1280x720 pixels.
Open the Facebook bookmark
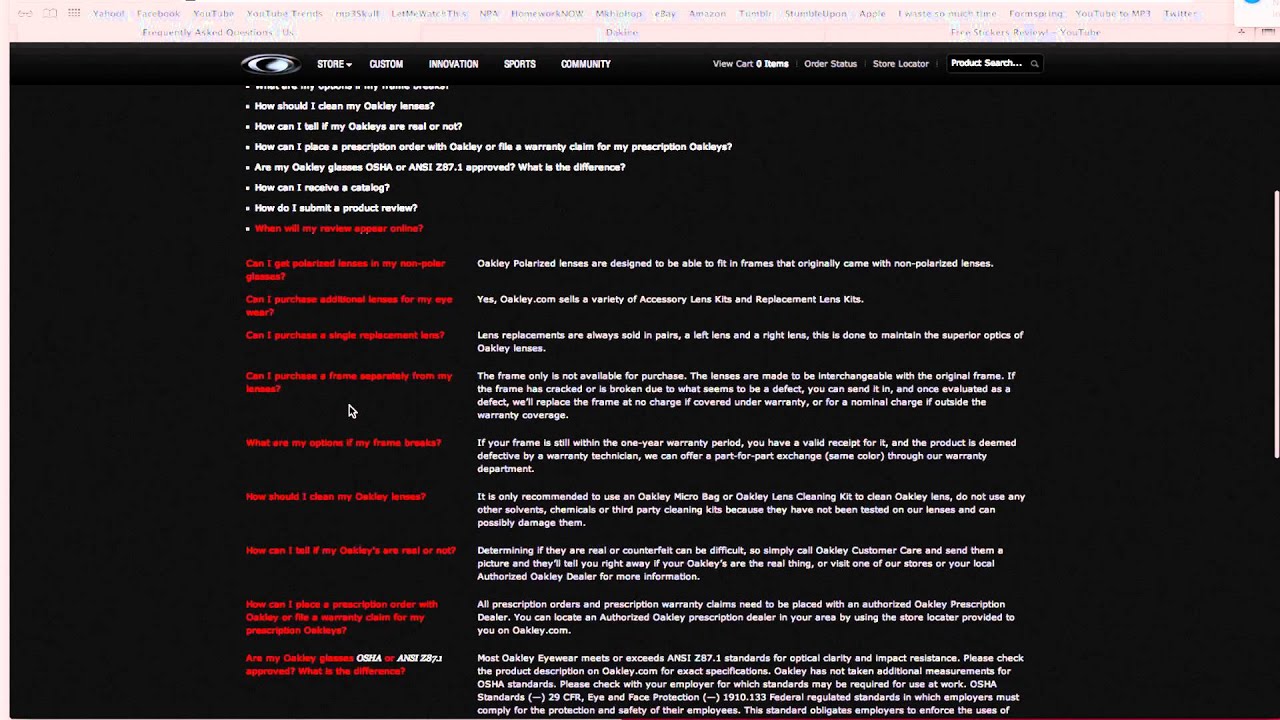(x=158, y=14)
